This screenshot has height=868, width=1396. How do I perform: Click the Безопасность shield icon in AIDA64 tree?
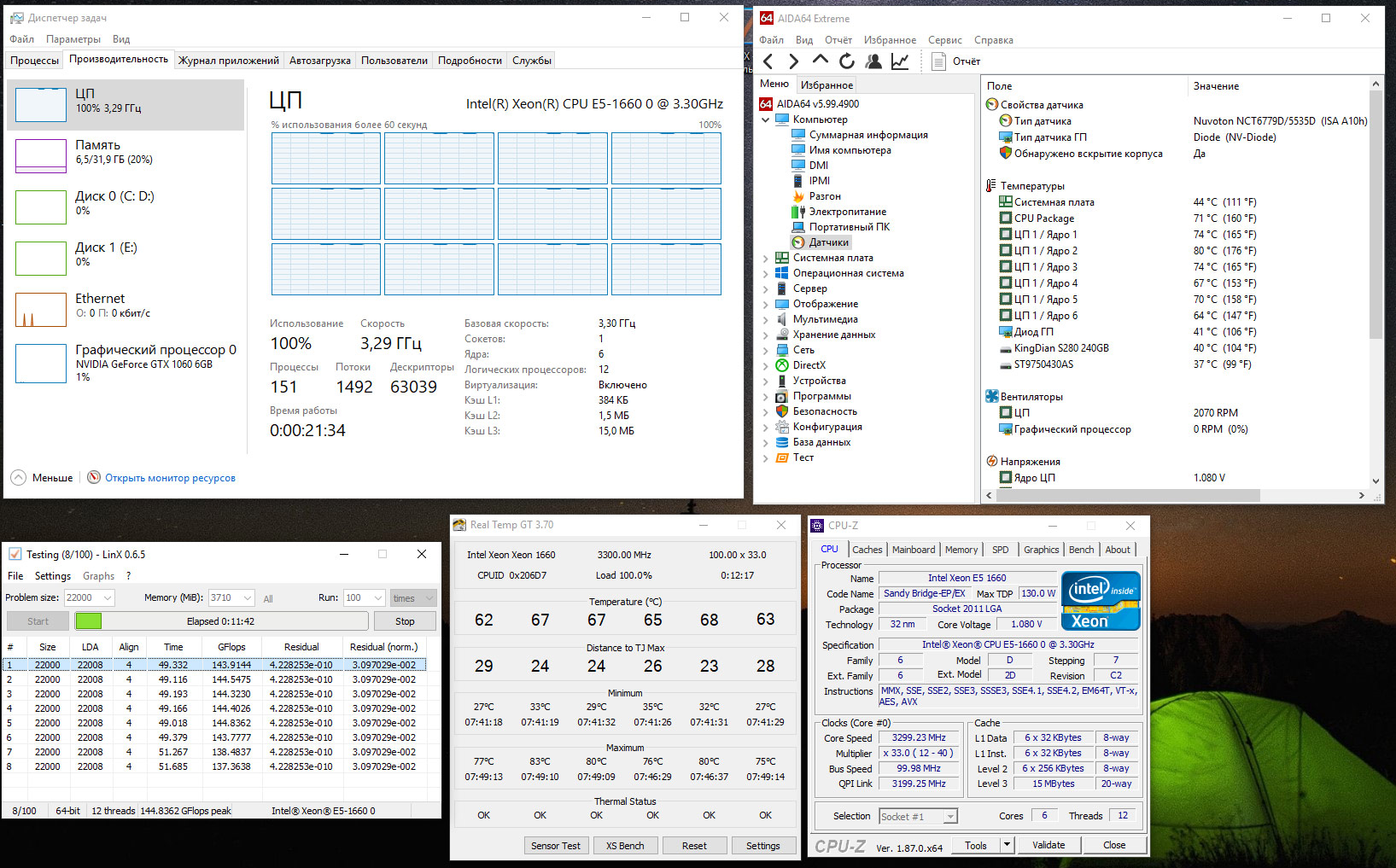[782, 411]
